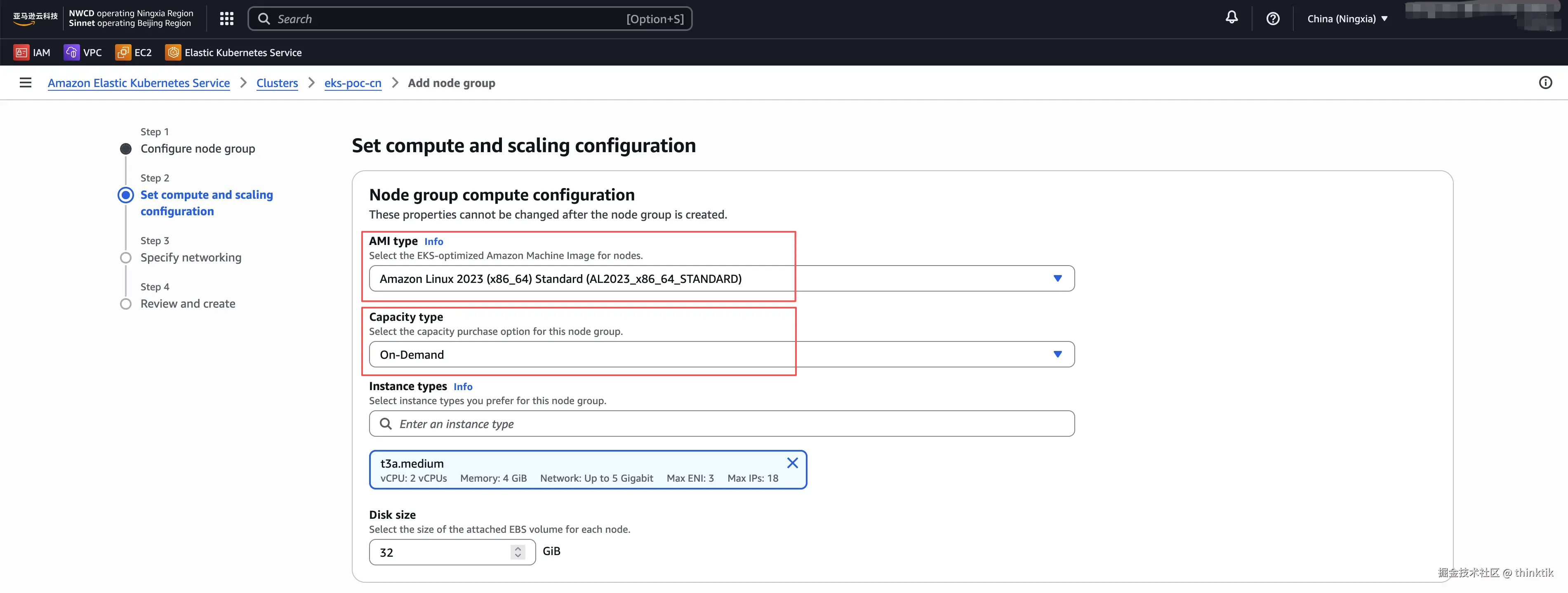Remove the t3a.medium instance type
The image size is (1568, 593).
pyautogui.click(x=792, y=464)
